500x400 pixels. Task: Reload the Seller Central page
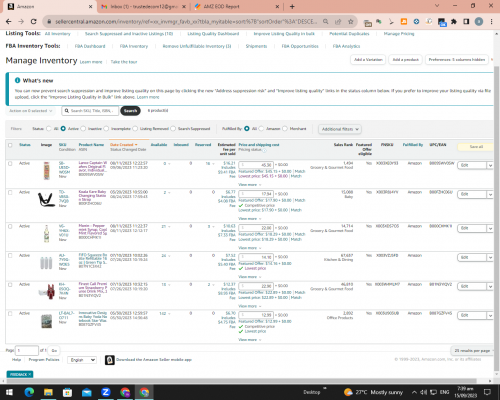point(33,21)
